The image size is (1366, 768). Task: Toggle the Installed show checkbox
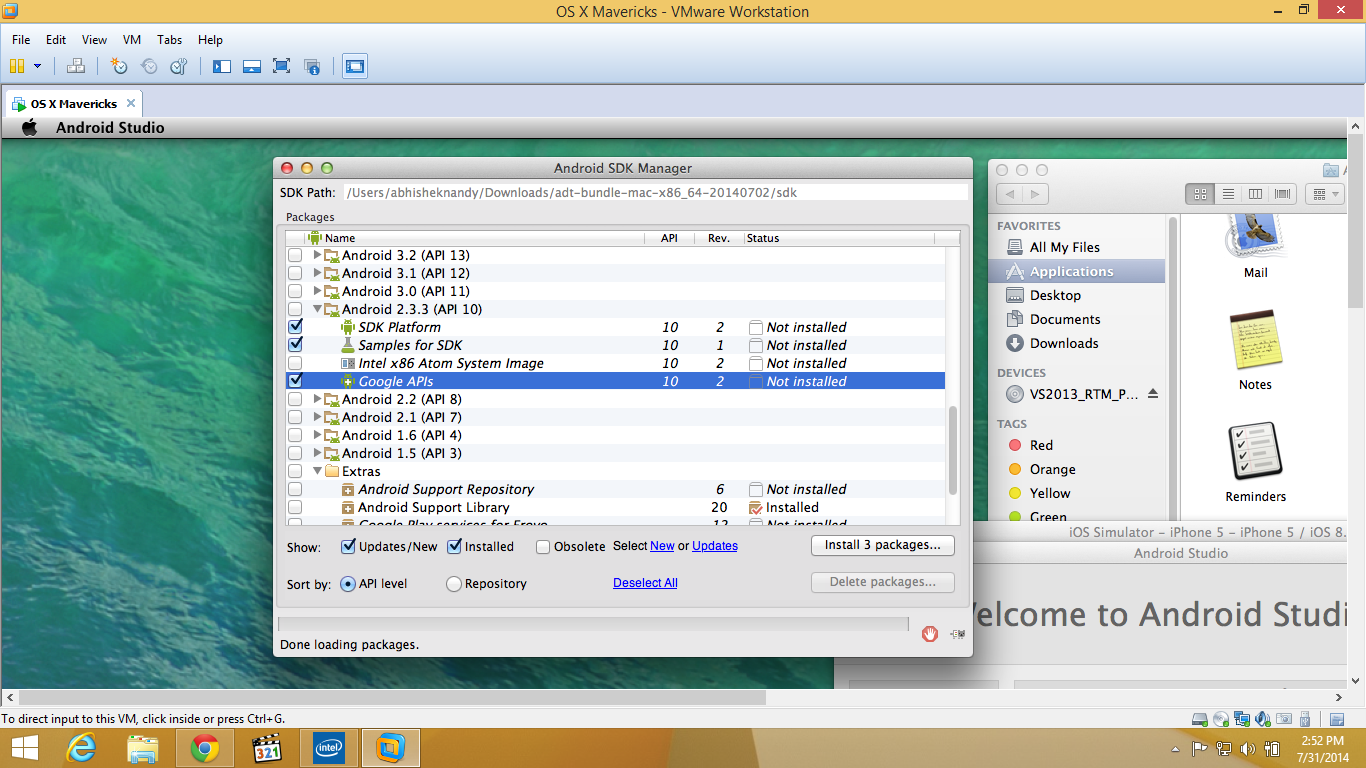(454, 546)
